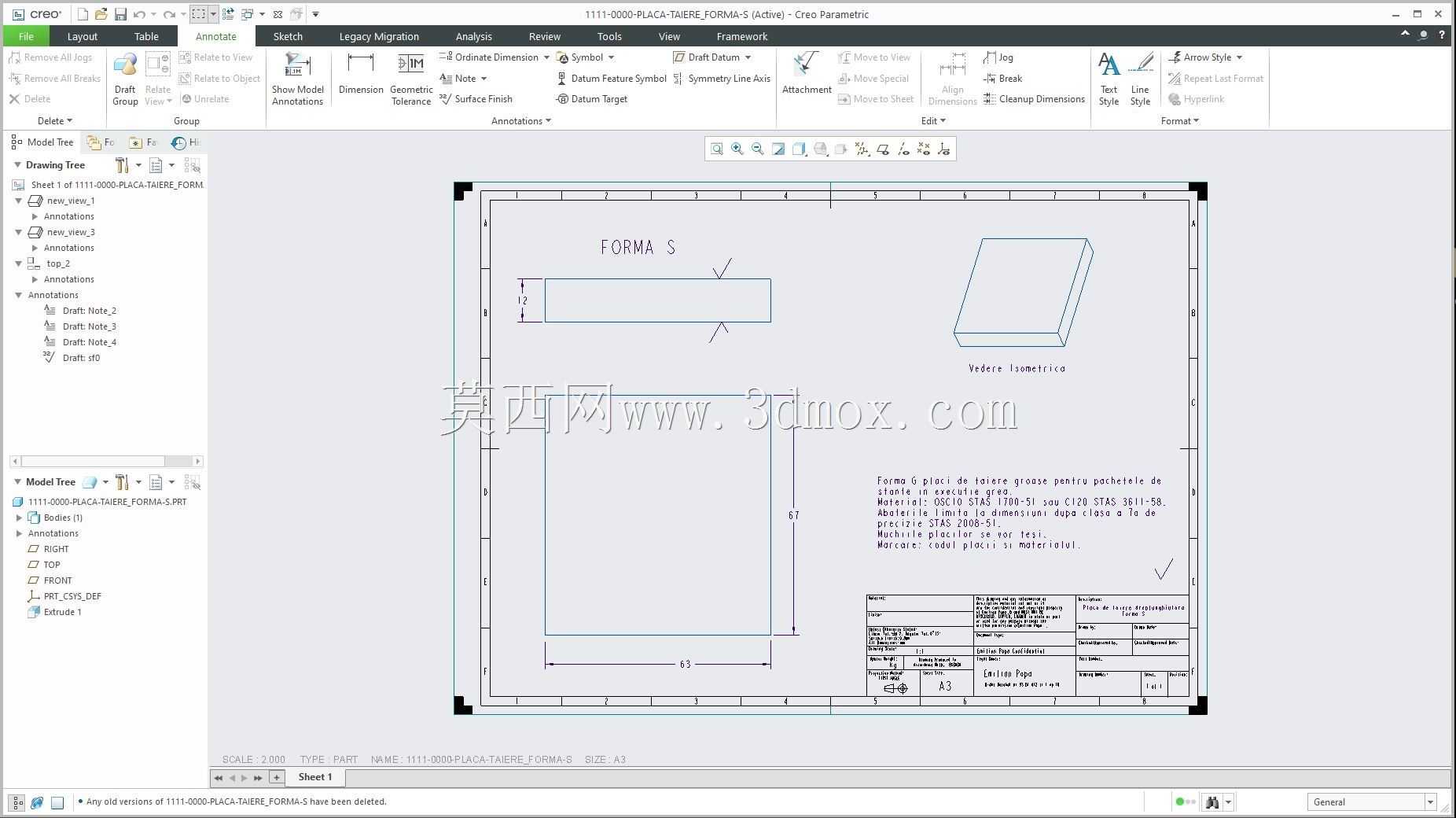Expand the Format group overflow
The height and width of the screenshot is (818, 1456).
click(1180, 121)
